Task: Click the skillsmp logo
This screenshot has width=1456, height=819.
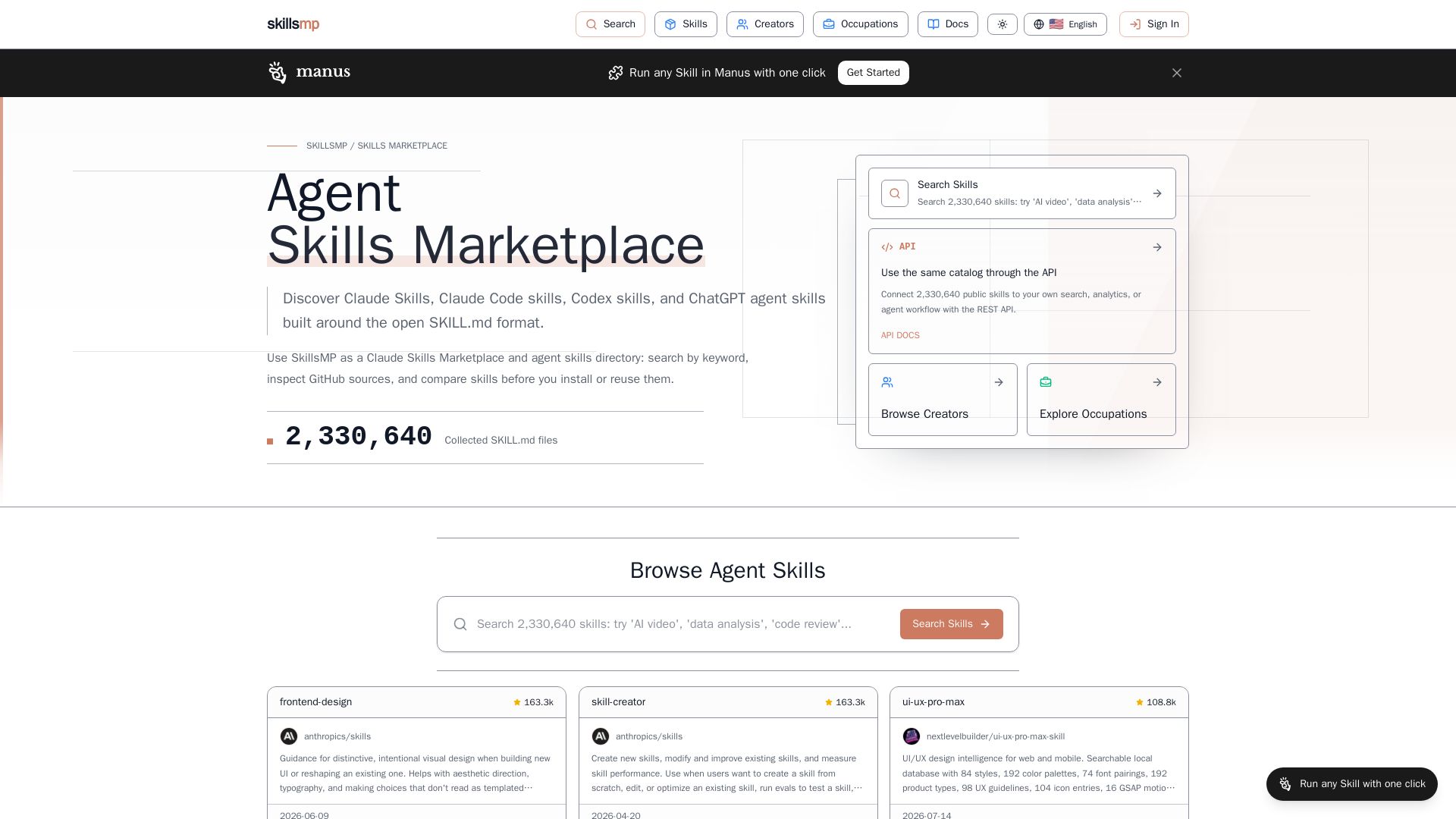Action: (x=293, y=24)
